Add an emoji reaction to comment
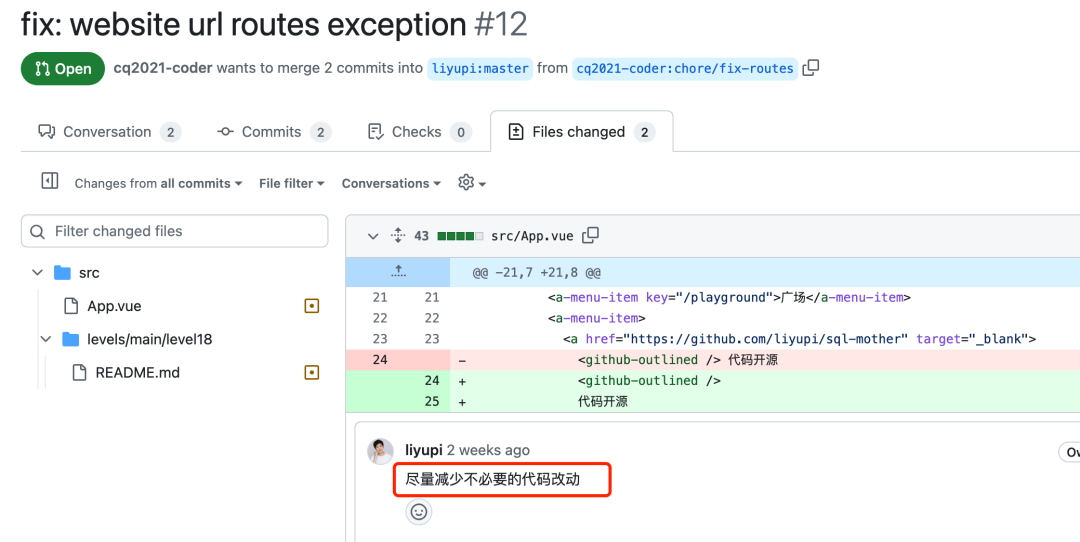The image size is (1080, 542). click(x=419, y=512)
